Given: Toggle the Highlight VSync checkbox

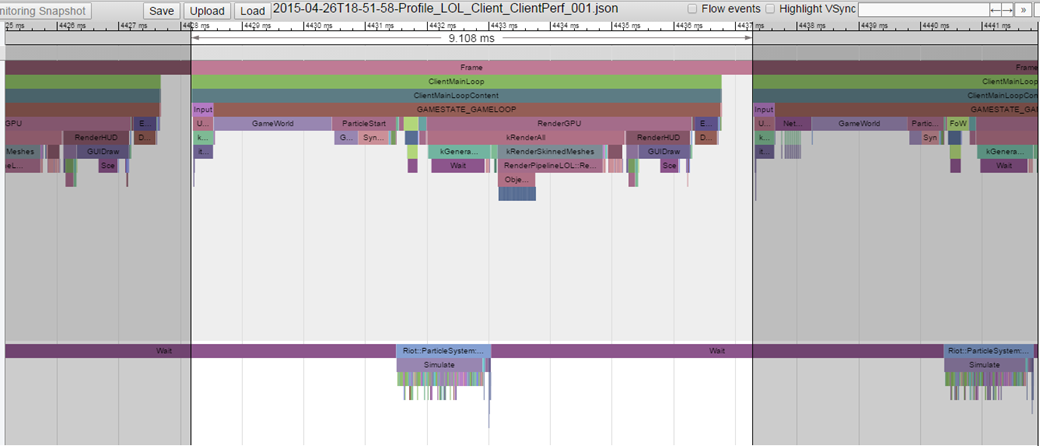Looking at the screenshot, I should click(x=770, y=9).
